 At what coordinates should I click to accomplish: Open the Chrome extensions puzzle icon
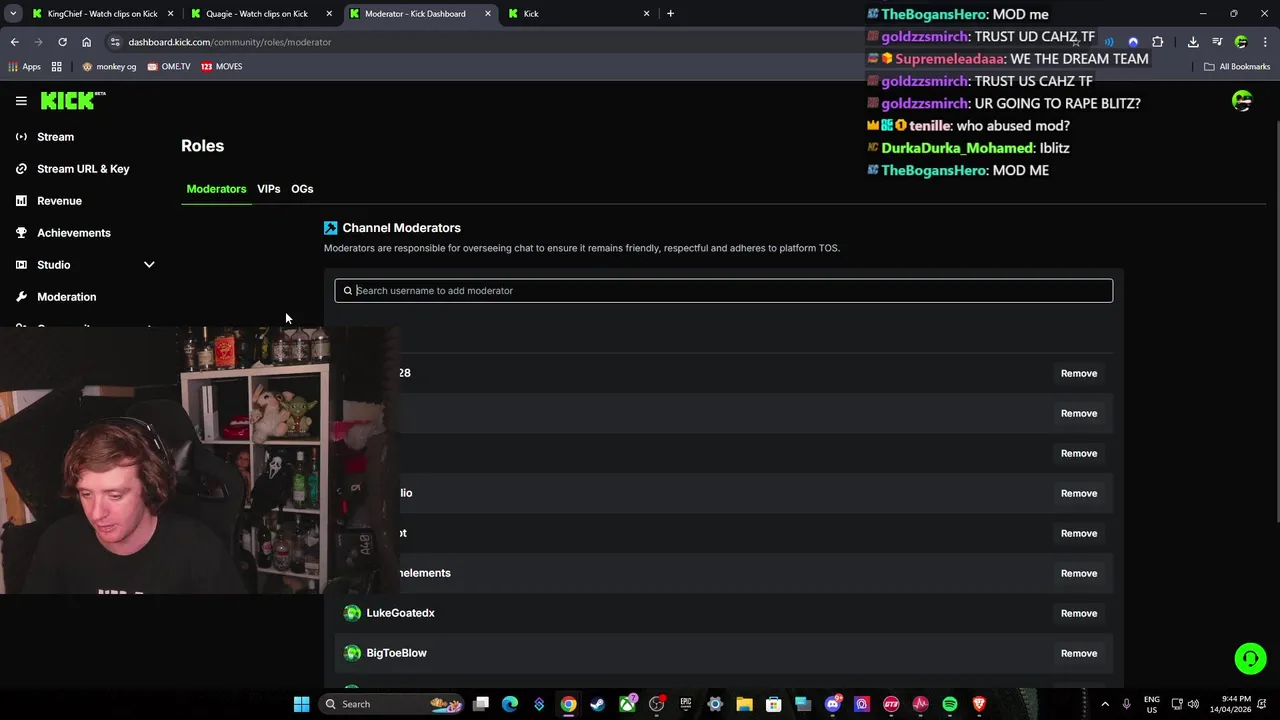click(1157, 42)
